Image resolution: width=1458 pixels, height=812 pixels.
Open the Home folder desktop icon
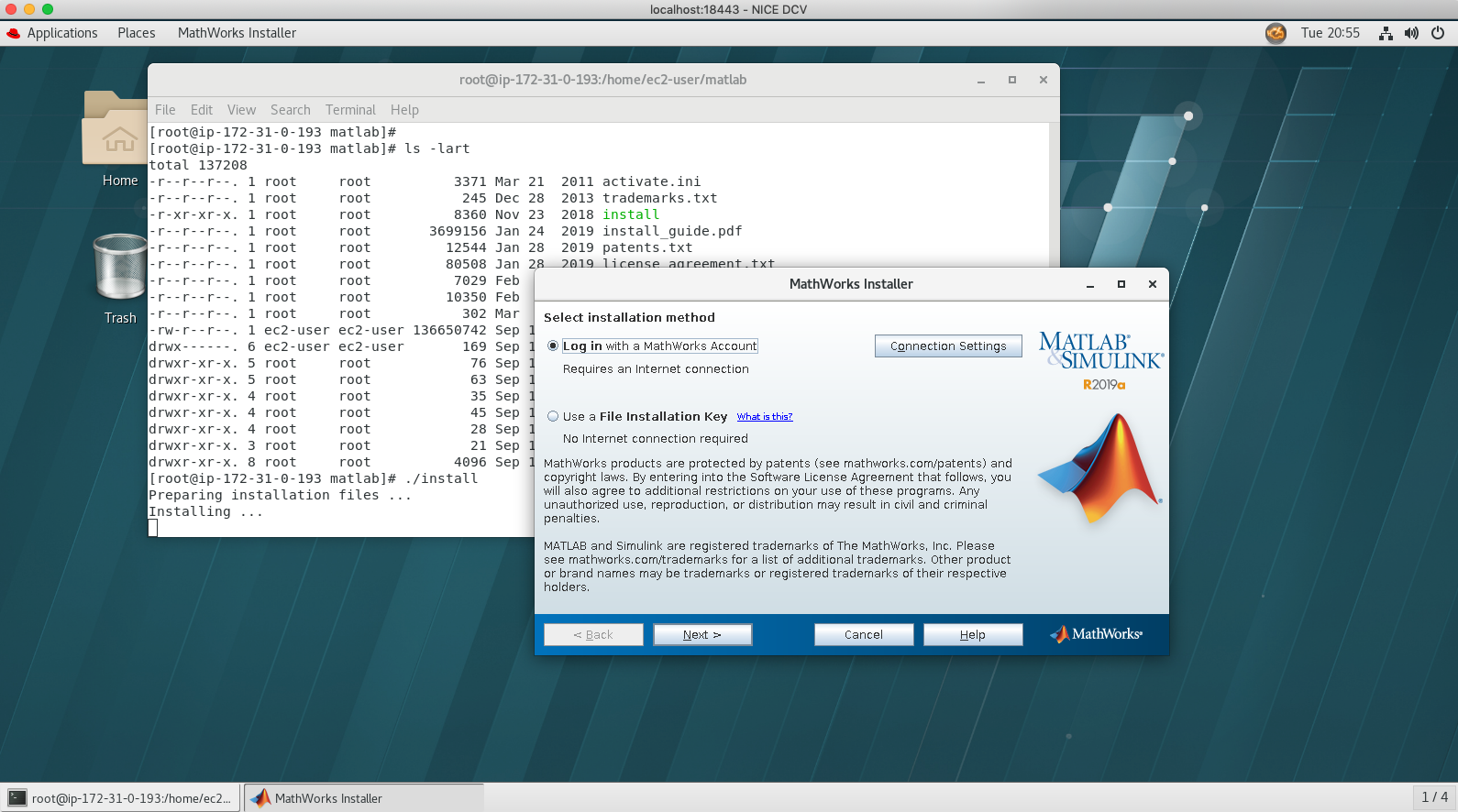coord(119,139)
